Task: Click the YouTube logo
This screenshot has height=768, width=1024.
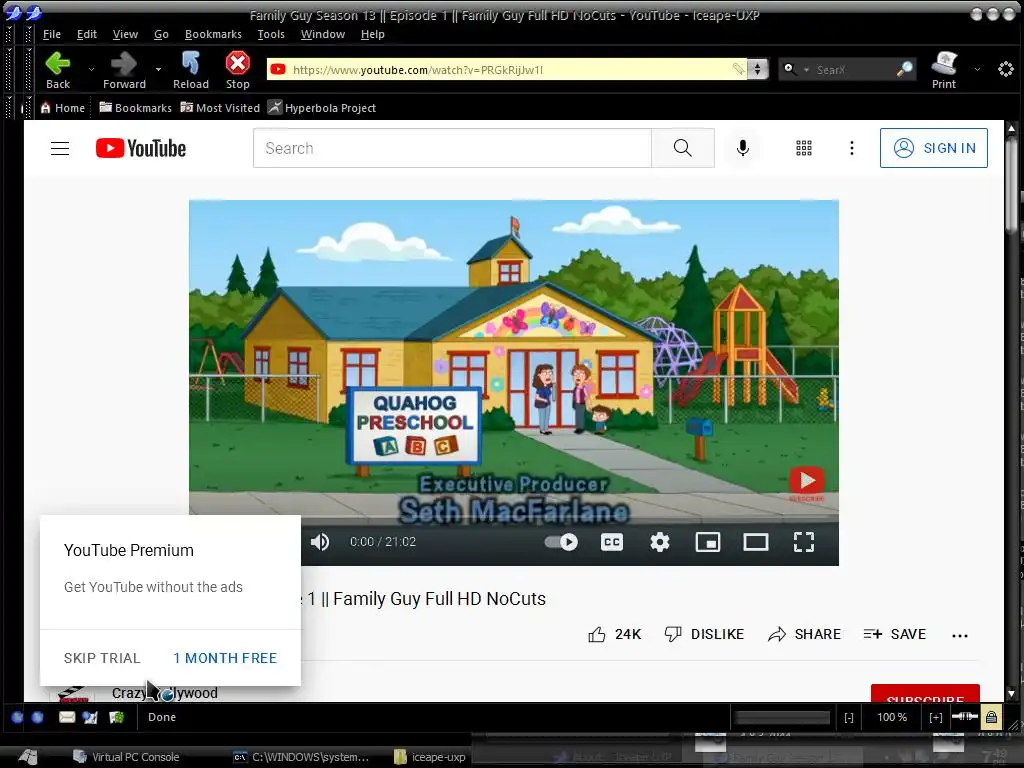Action: (x=140, y=148)
